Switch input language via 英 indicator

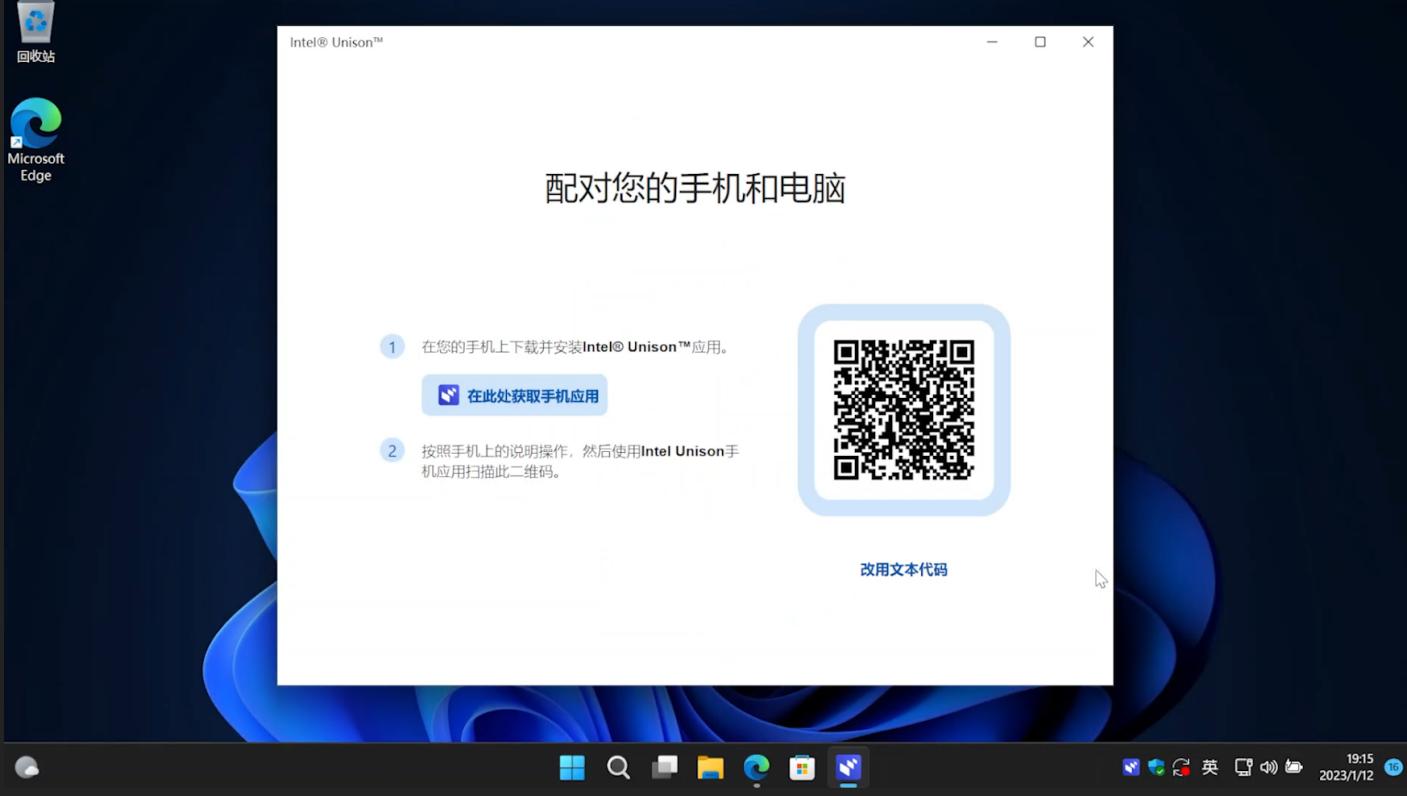(1210, 767)
